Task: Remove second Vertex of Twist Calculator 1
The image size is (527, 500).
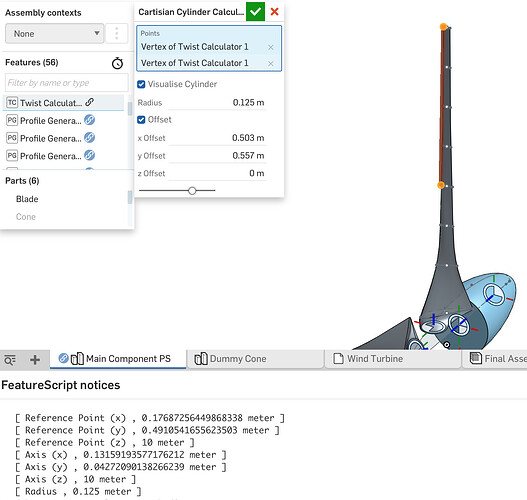Action: (x=271, y=64)
